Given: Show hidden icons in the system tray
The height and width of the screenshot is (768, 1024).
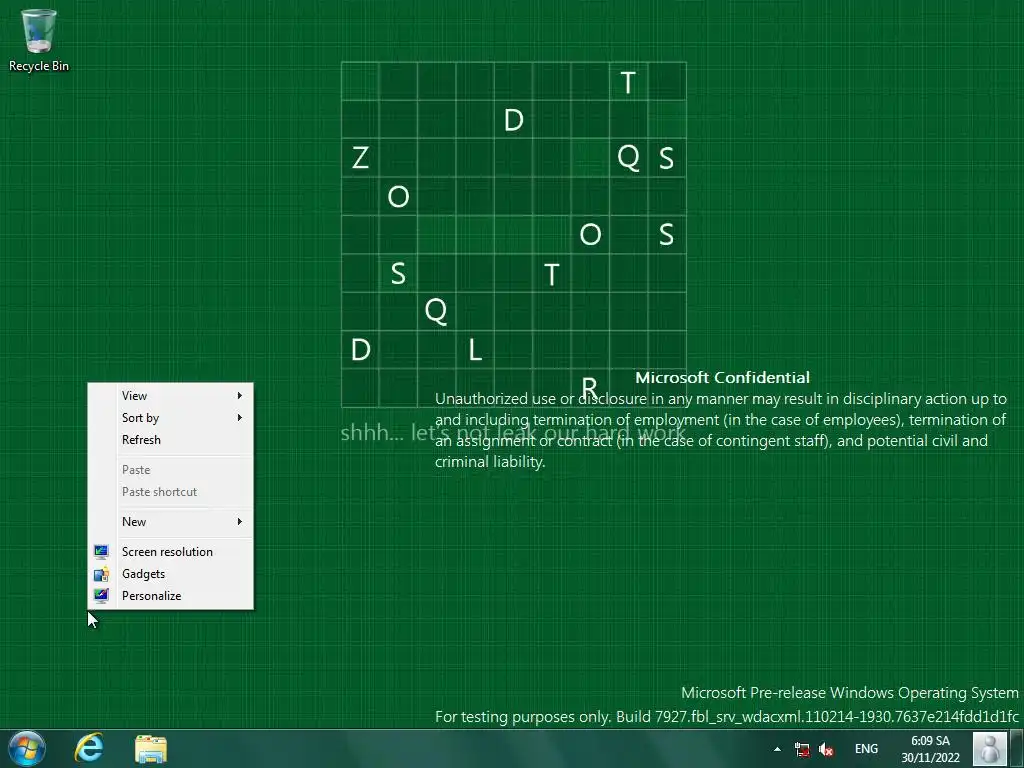Looking at the screenshot, I should click(777, 749).
